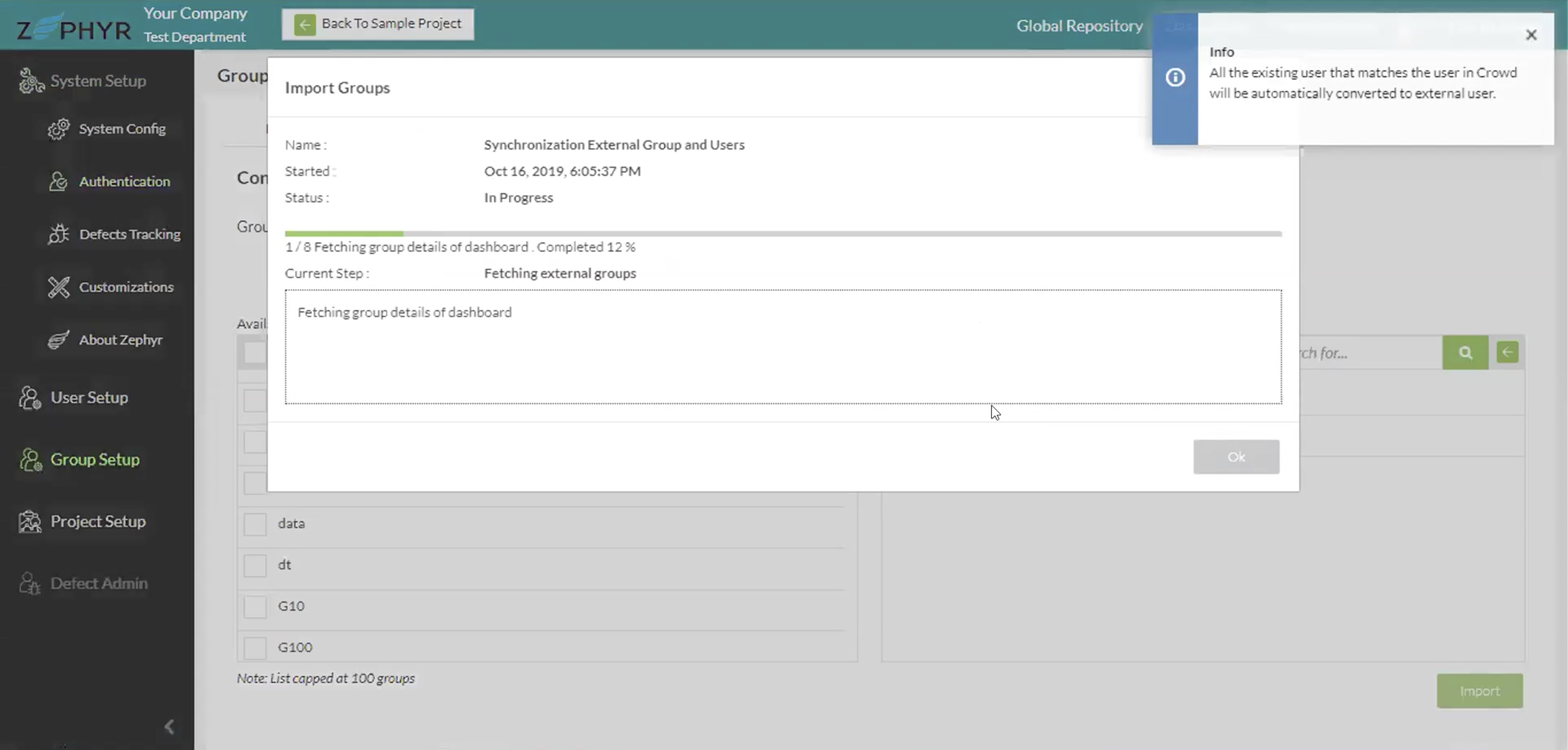Click the import progress bar
The width and height of the screenshot is (1568, 750).
click(783, 233)
